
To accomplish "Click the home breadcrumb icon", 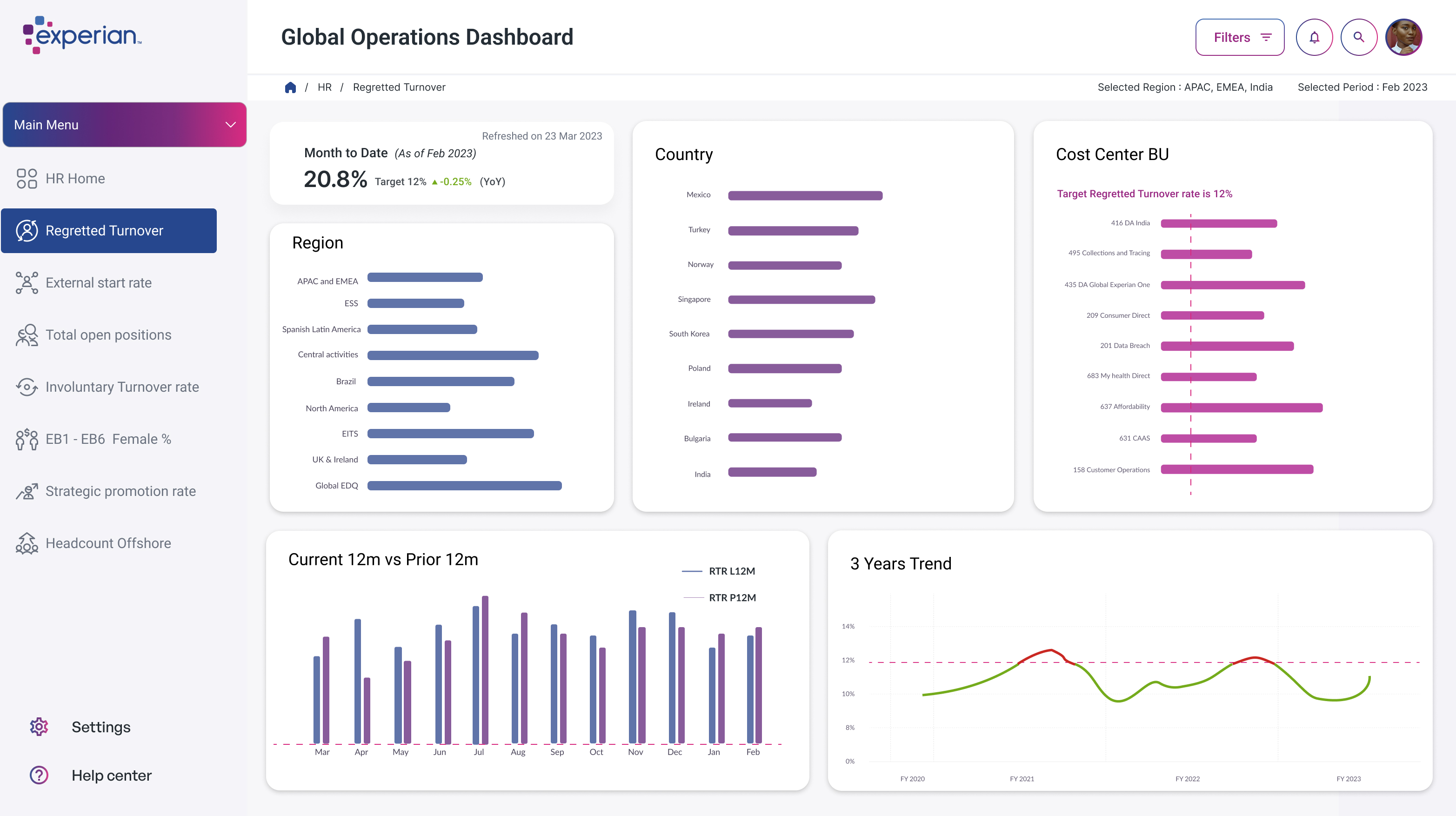I will pos(291,87).
